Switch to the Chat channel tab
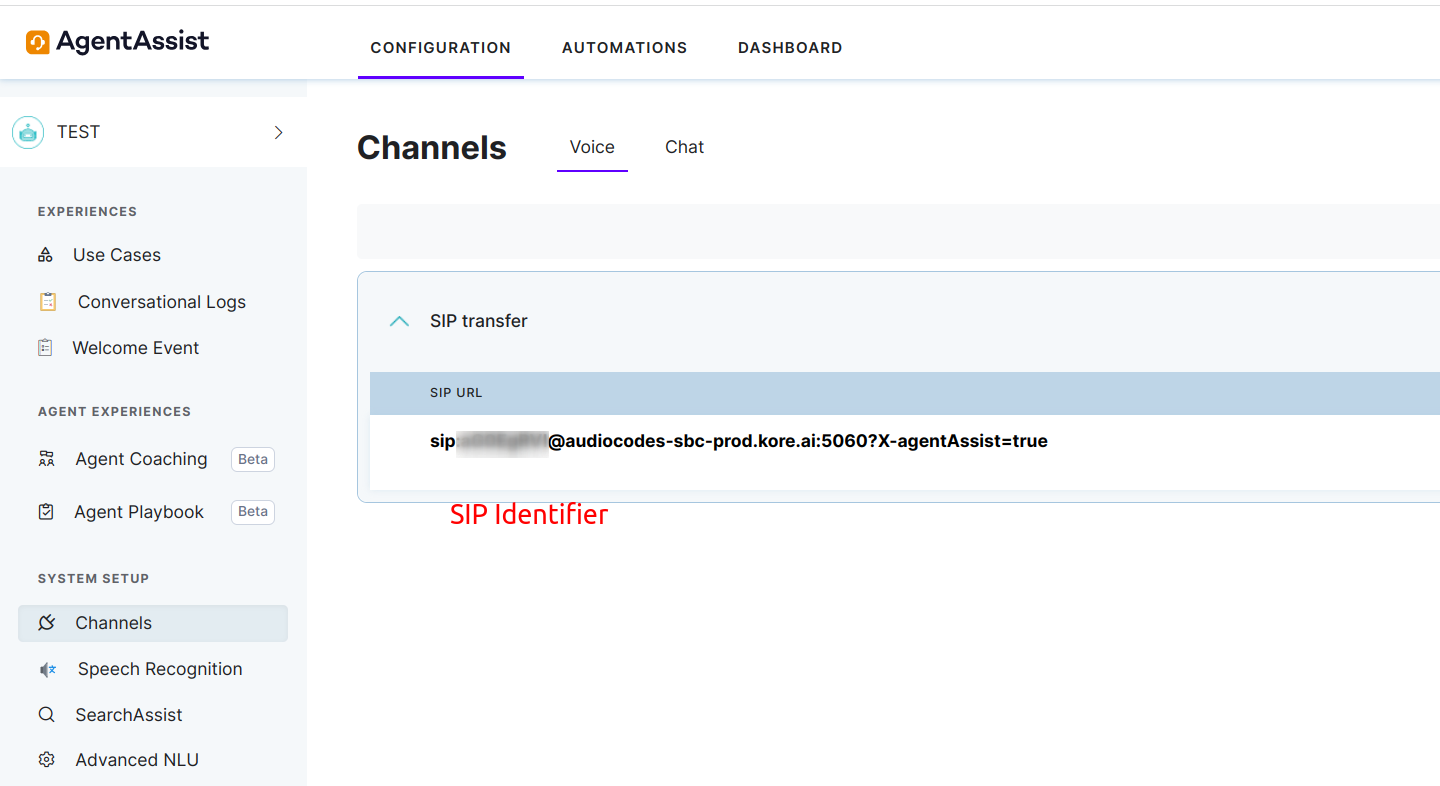Viewport: 1440px width, 786px height. tap(685, 147)
